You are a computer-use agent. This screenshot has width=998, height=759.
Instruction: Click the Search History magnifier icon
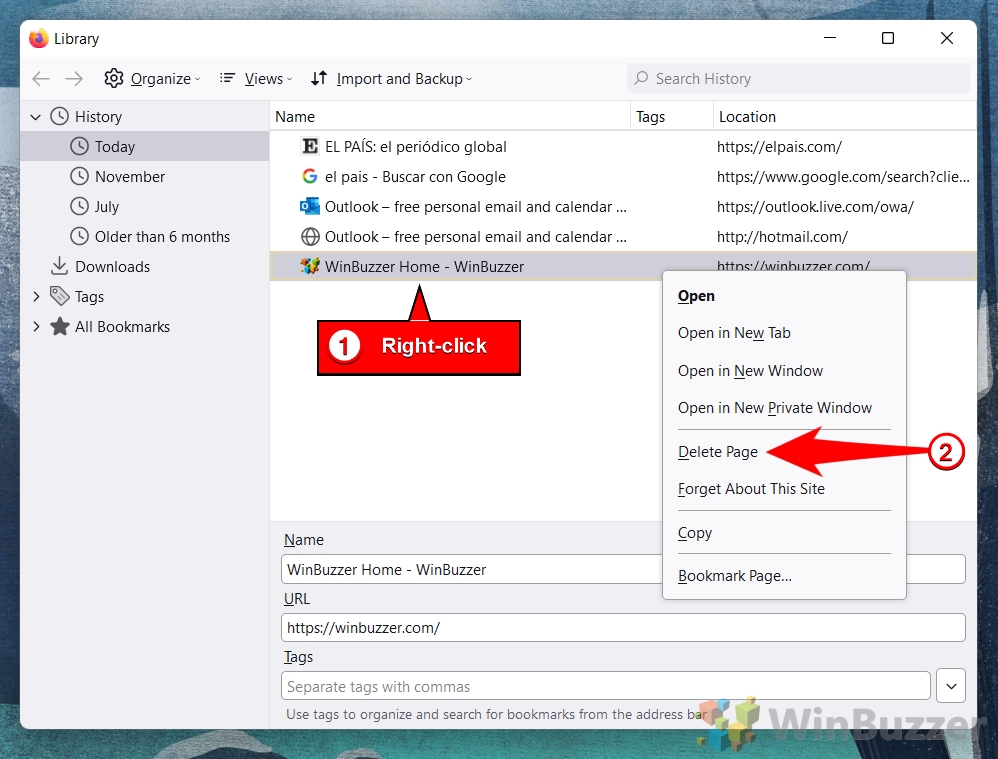[x=641, y=78]
